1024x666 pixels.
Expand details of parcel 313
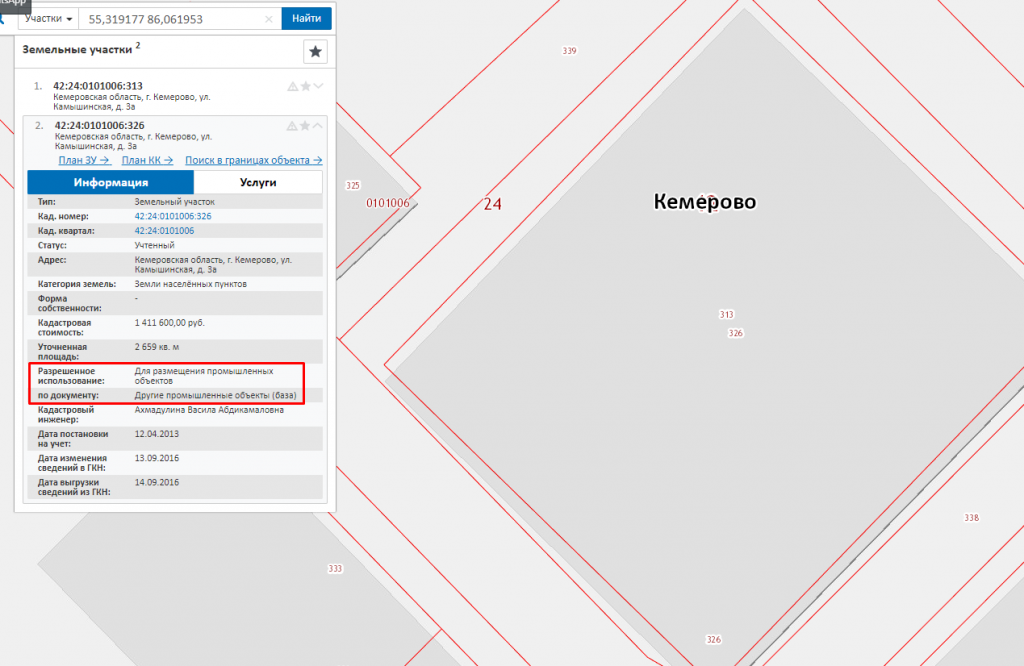(318, 86)
